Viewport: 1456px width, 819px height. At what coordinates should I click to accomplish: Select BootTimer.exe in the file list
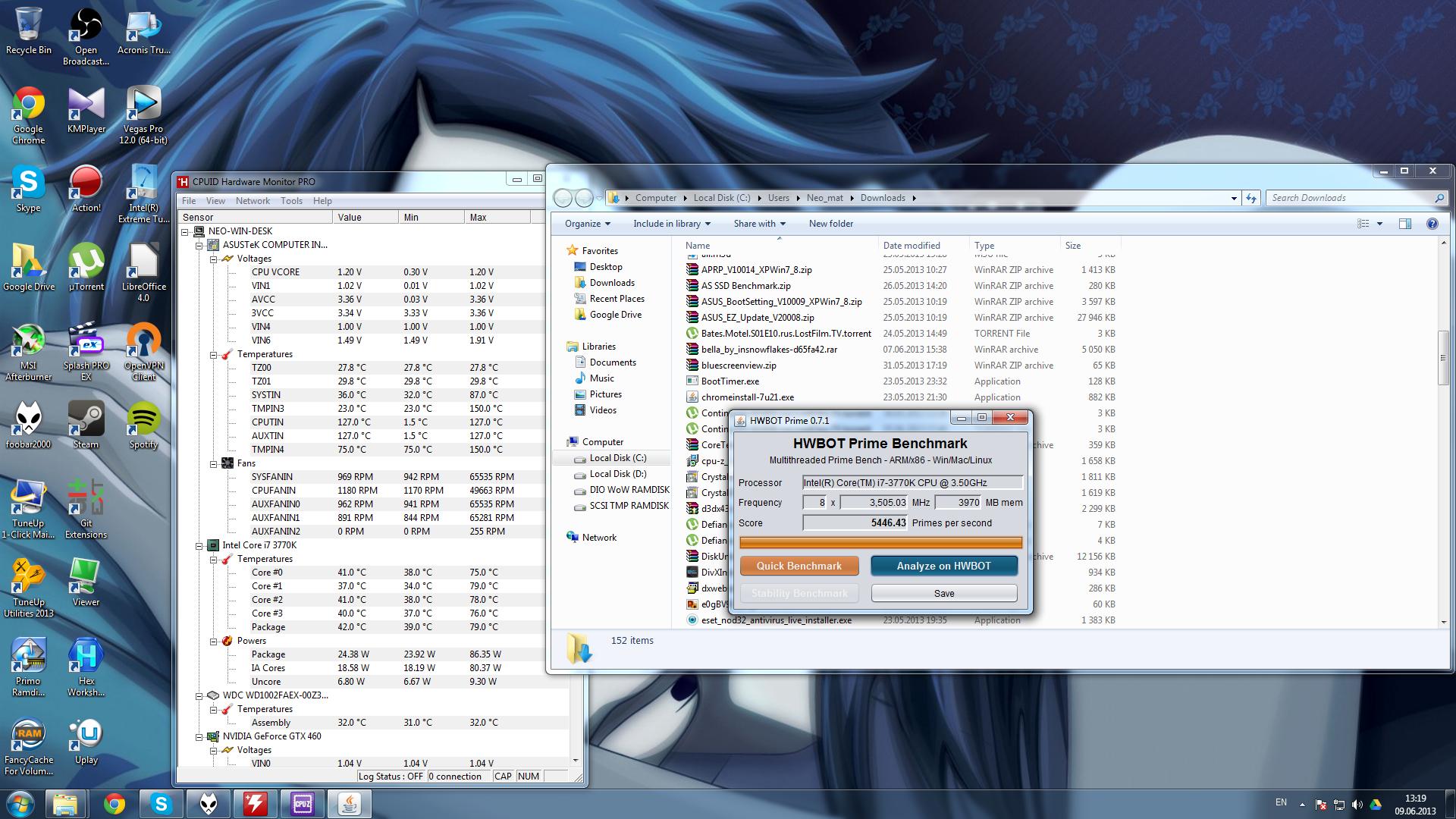tap(730, 381)
